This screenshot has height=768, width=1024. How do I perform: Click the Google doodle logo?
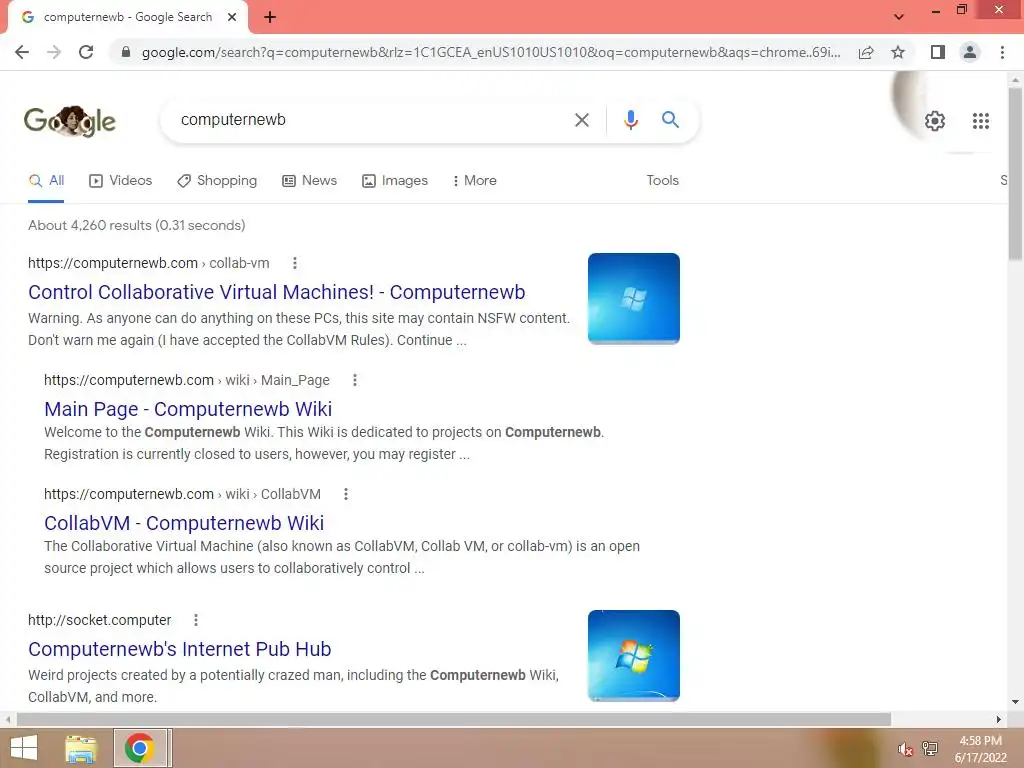tap(70, 121)
